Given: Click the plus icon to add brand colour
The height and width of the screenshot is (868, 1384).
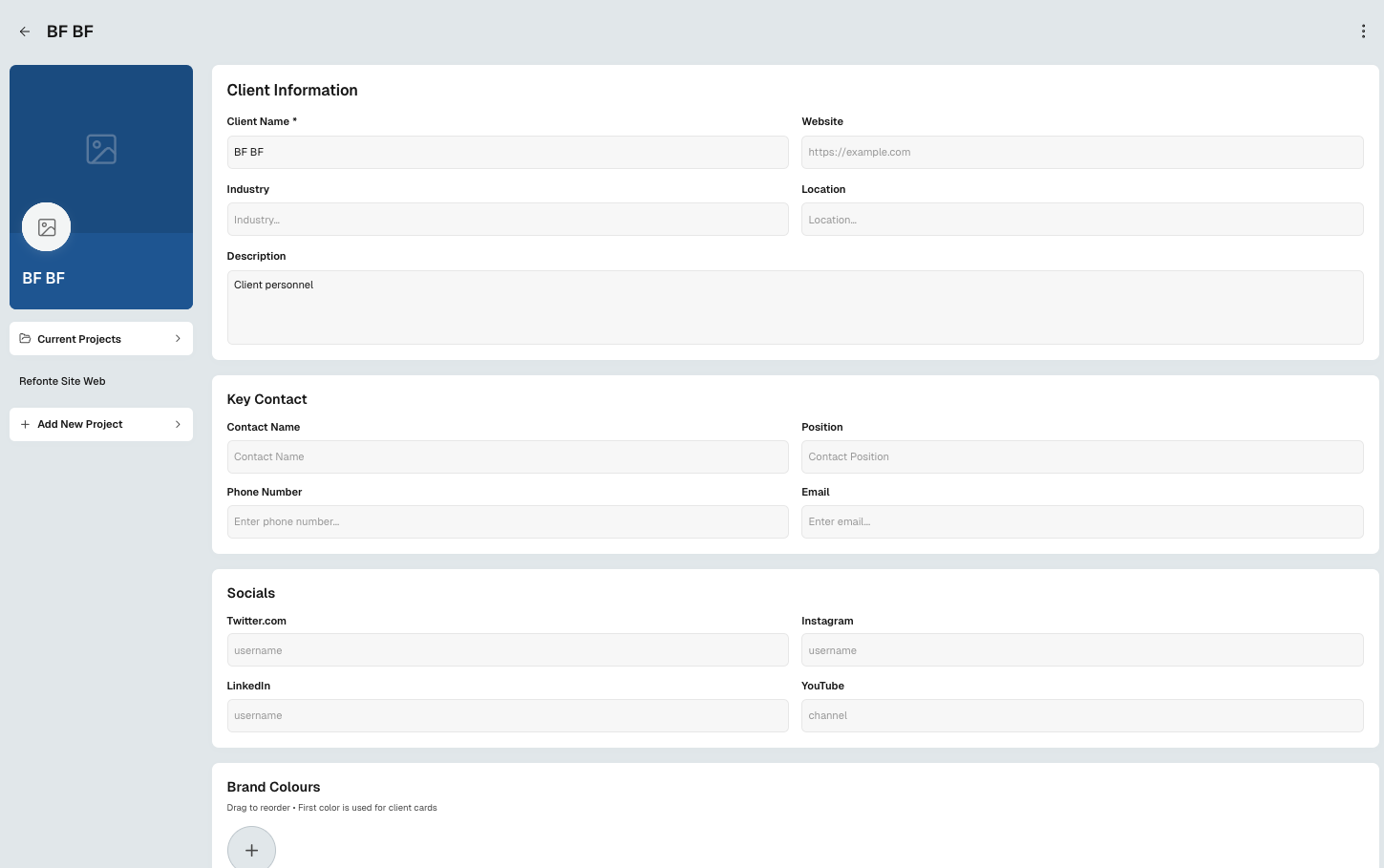Looking at the screenshot, I should (251, 849).
